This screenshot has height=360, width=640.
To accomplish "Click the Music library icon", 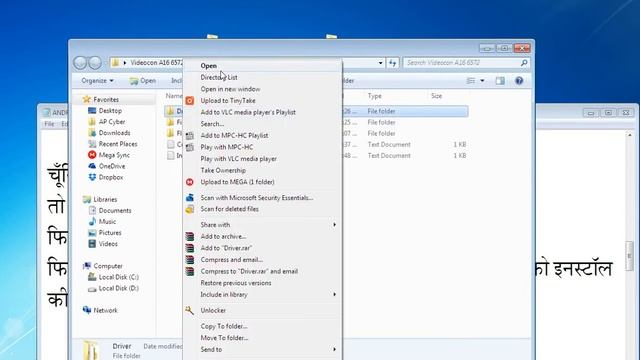I will pyautogui.click(x=92, y=221).
